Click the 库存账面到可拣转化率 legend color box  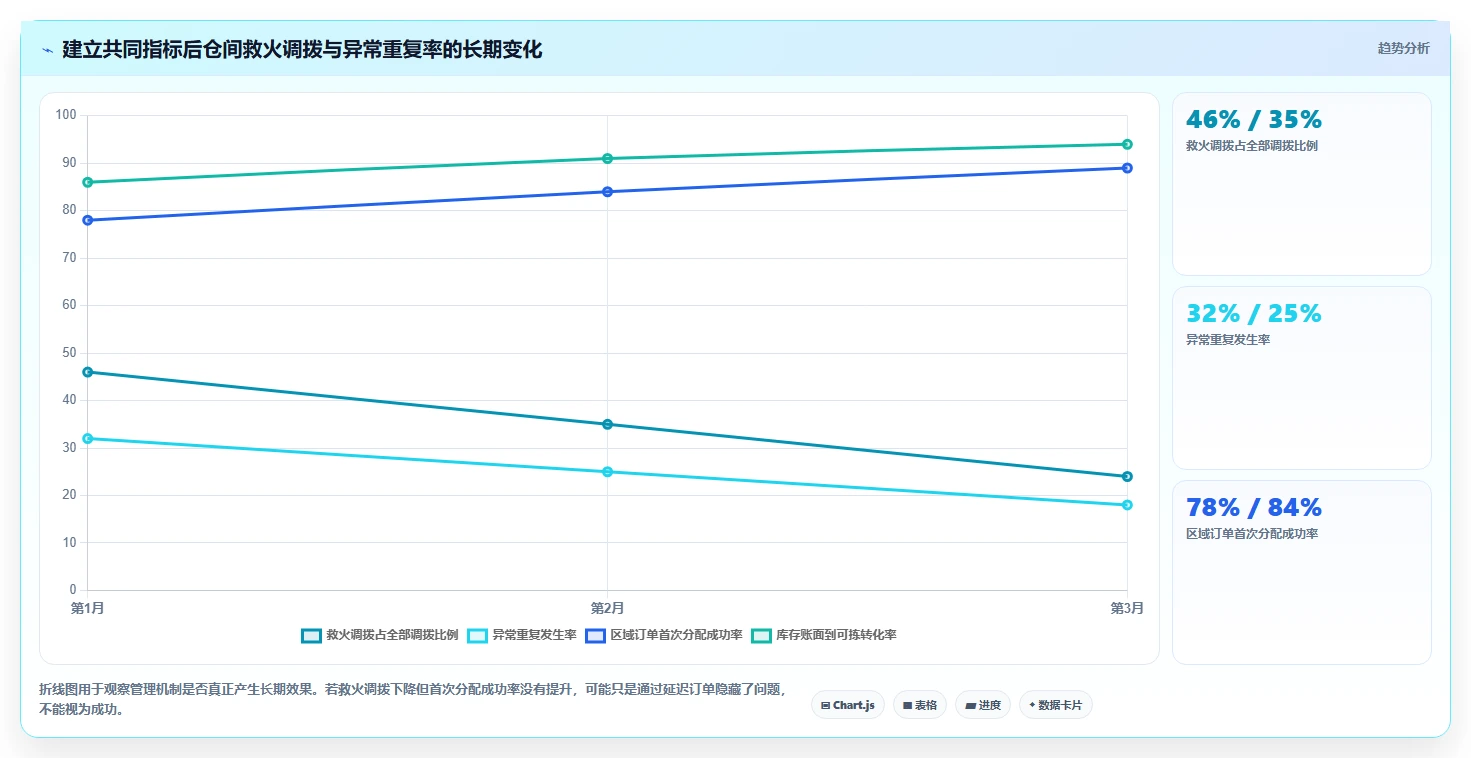761,635
